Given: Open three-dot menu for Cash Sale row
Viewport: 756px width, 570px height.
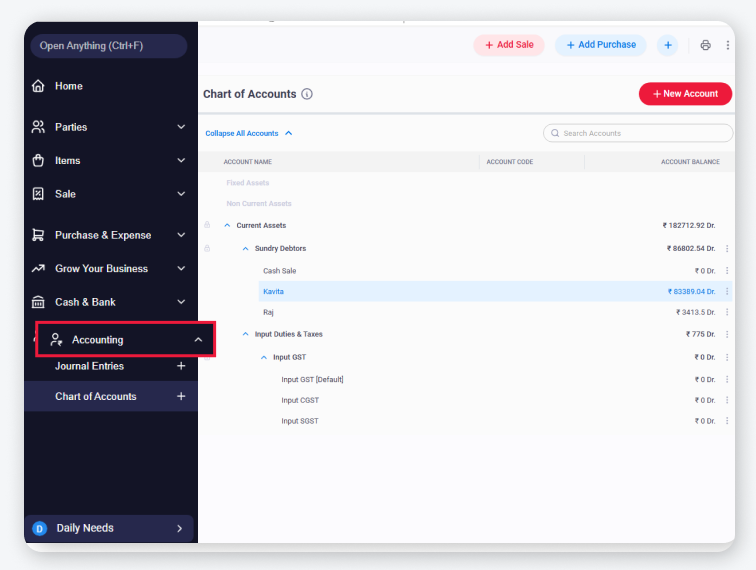Looking at the screenshot, I should [x=727, y=271].
